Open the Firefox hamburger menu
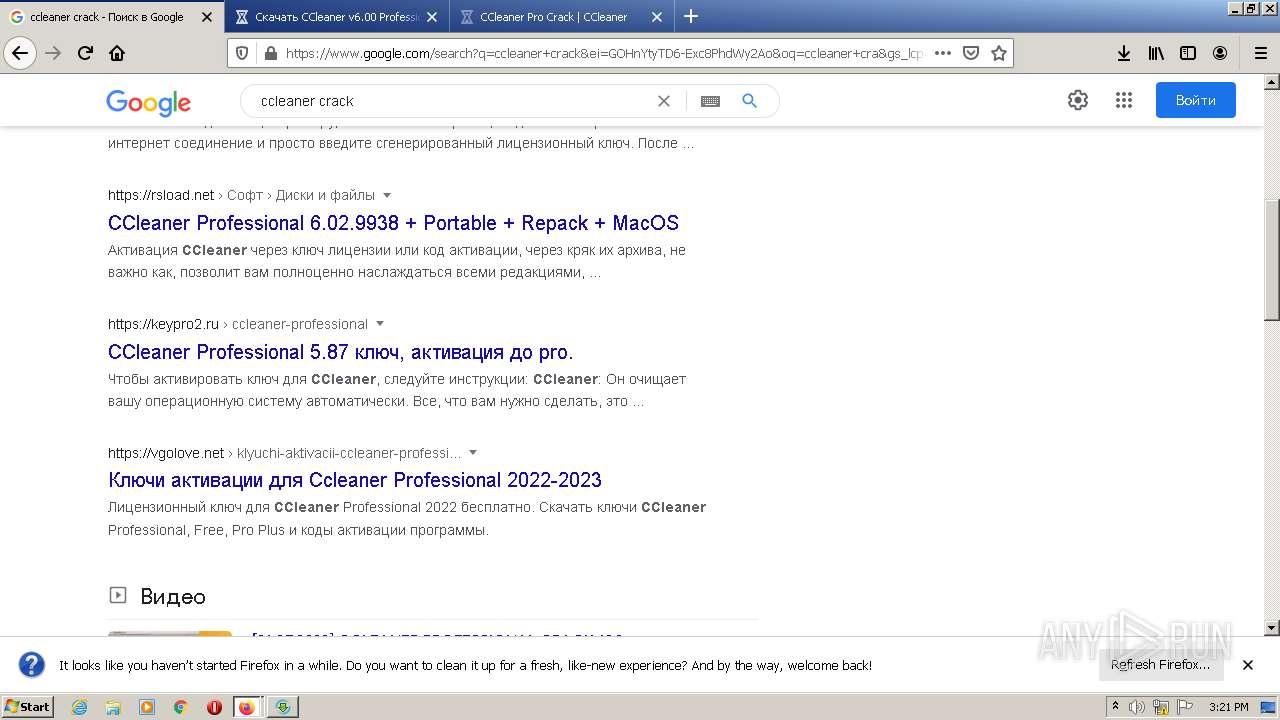The width and height of the screenshot is (1280, 720). tap(1260, 53)
